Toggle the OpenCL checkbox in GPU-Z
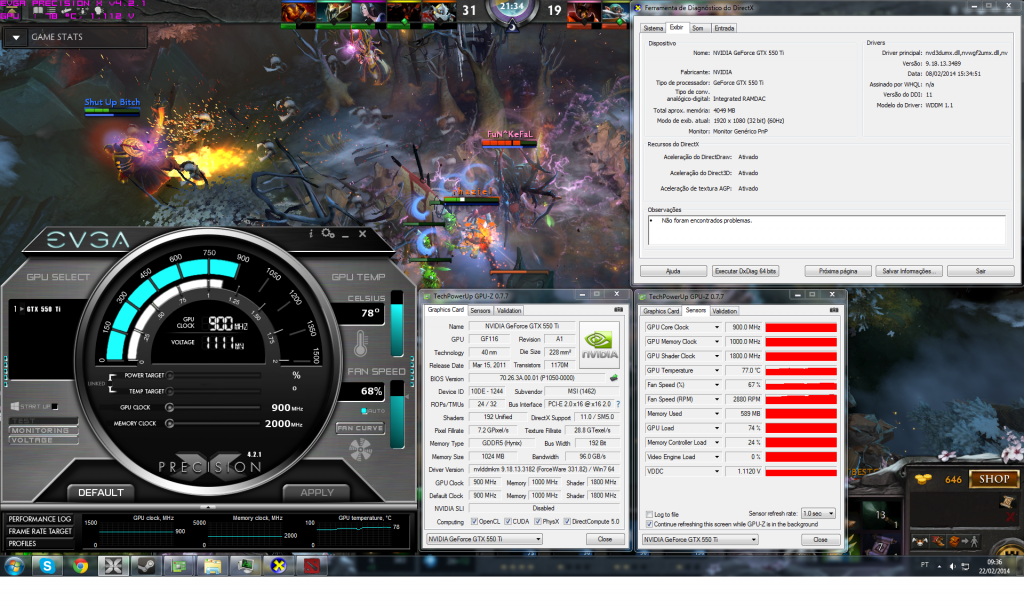 tap(474, 521)
